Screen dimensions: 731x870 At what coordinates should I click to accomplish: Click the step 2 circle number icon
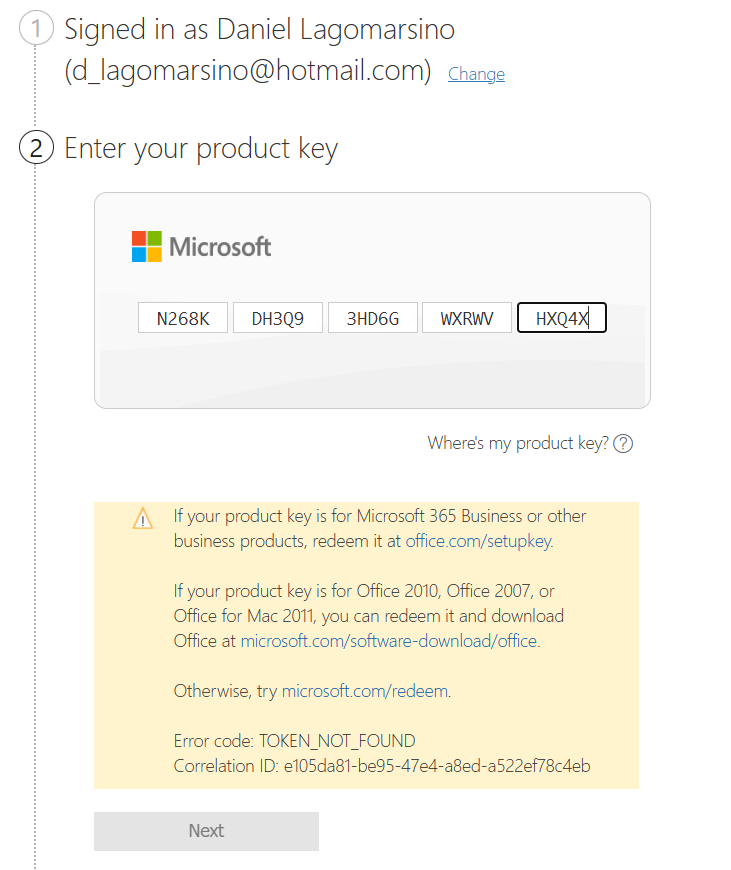pyautogui.click(x=36, y=149)
